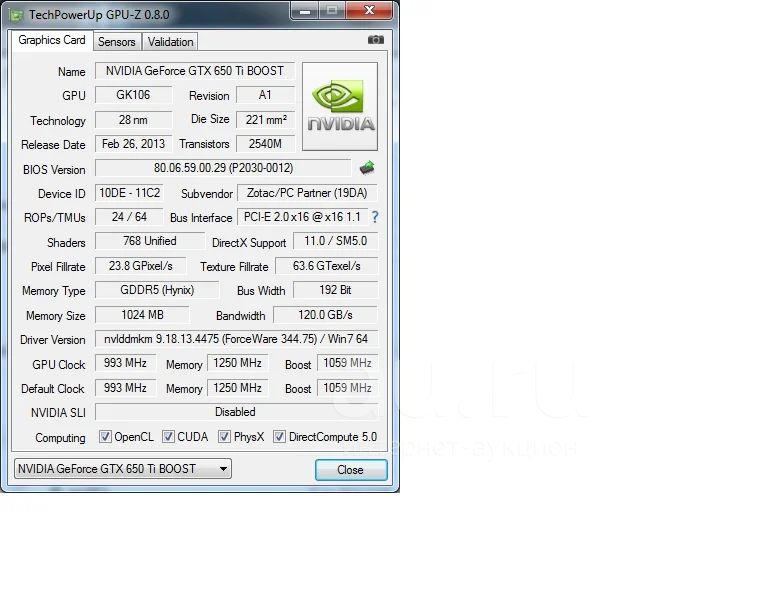768x614 pixels.
Task: Click the Default Clock row Boost 1059 MHz
Action: coord(347,388)
